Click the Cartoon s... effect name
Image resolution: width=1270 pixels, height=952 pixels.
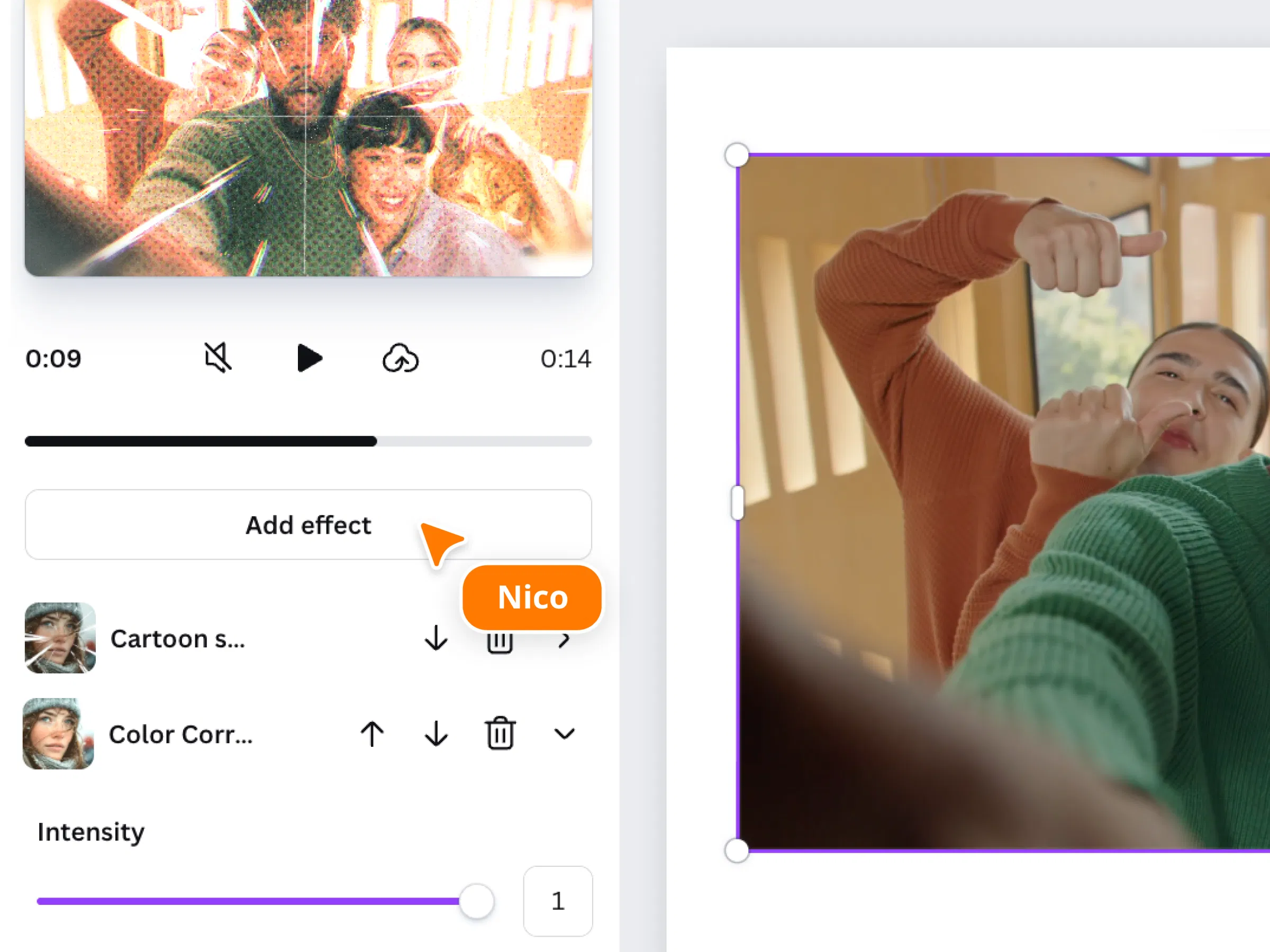coord(177,639)
